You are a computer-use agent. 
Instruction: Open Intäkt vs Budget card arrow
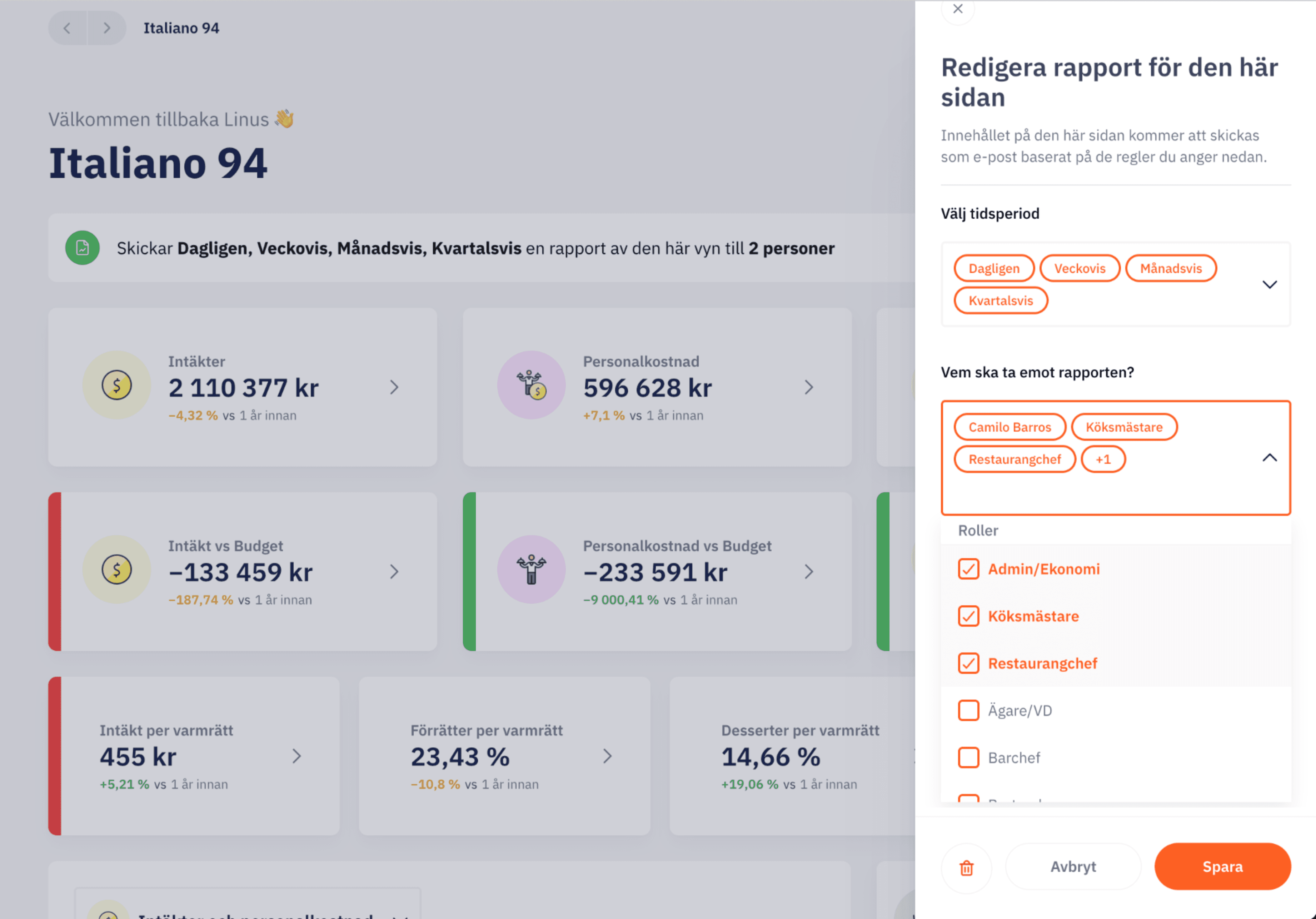(394, 572)
